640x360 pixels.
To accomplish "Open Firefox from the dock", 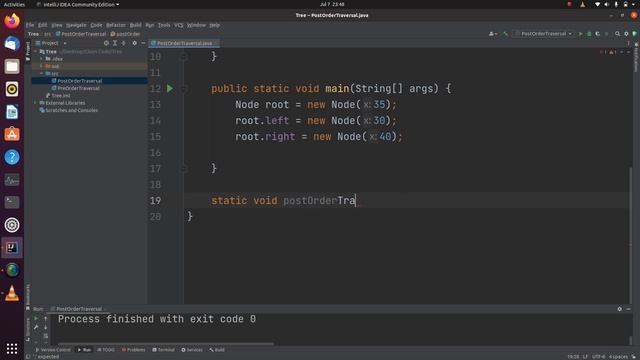I will [x=12, y=20].
